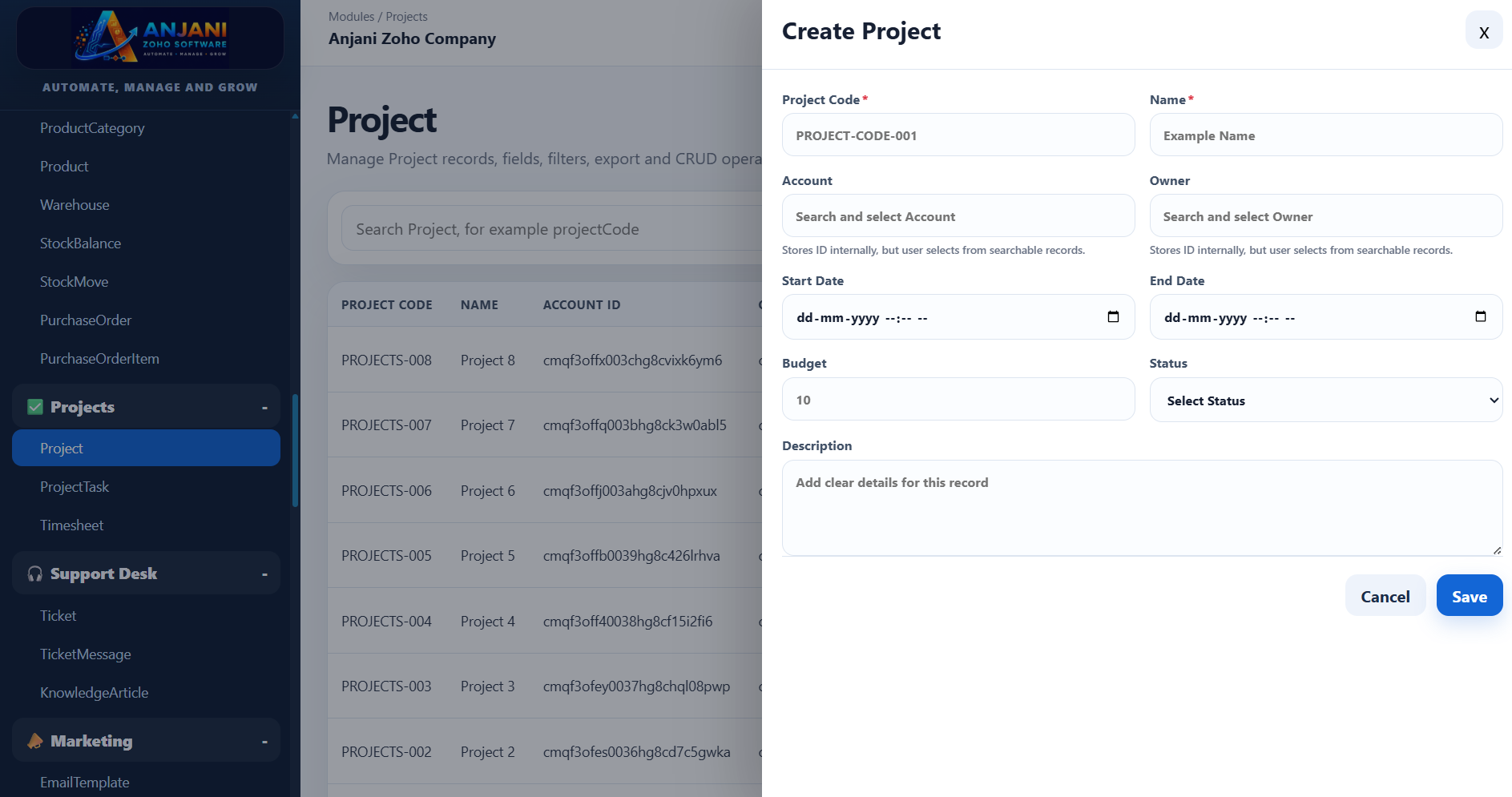Click the PROJECTS-003 table cell
The width and height of the screenshot is (1512, 797).
386,686
